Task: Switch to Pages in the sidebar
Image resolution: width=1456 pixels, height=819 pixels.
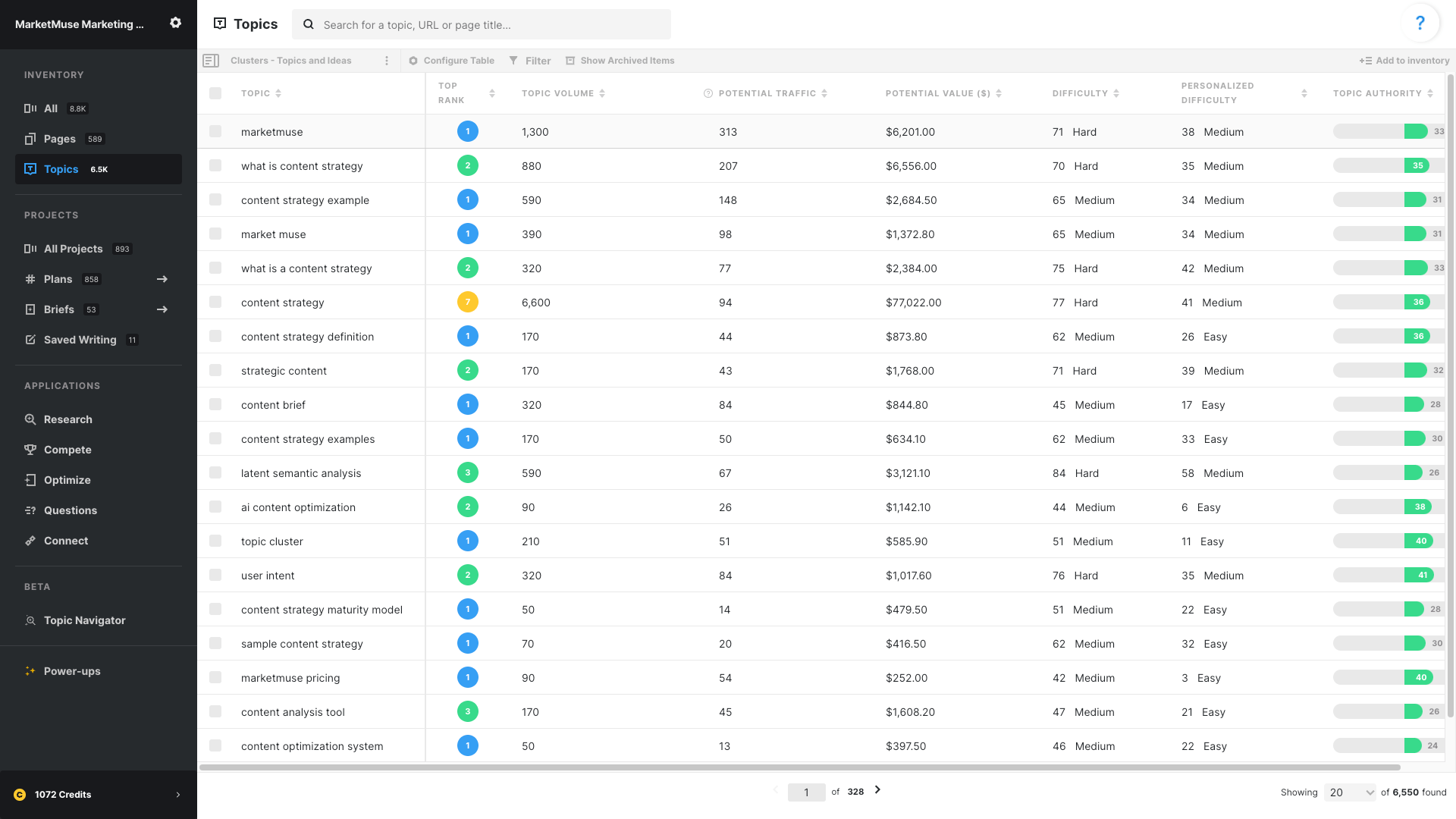Action: tap(59, 139)
